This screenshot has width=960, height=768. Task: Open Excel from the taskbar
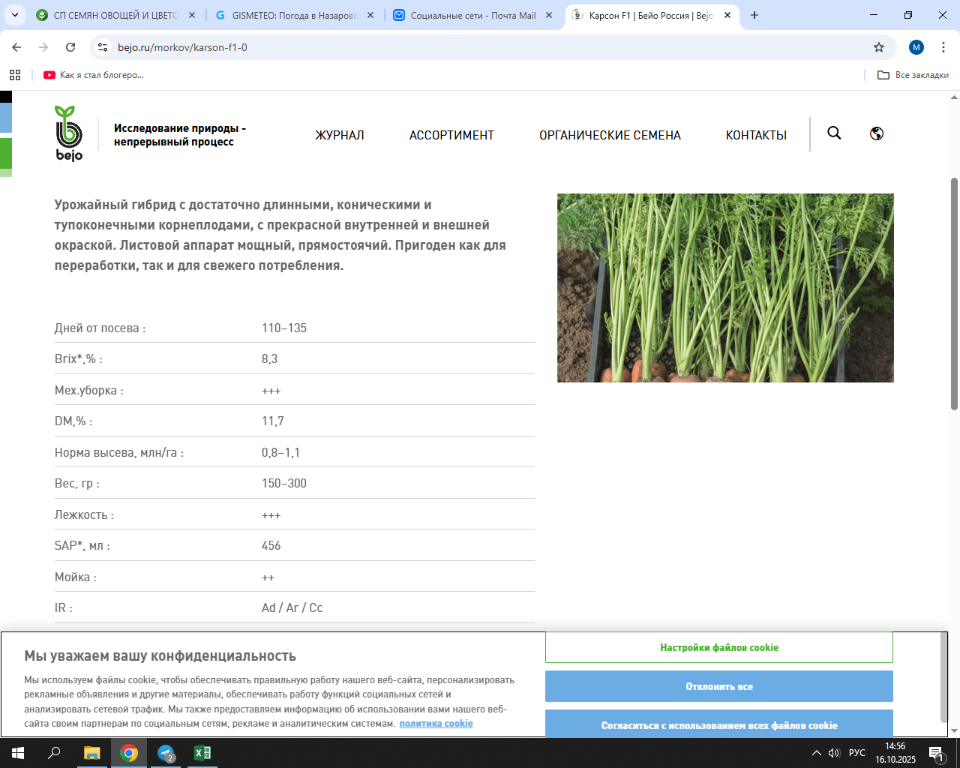point(201,753)
